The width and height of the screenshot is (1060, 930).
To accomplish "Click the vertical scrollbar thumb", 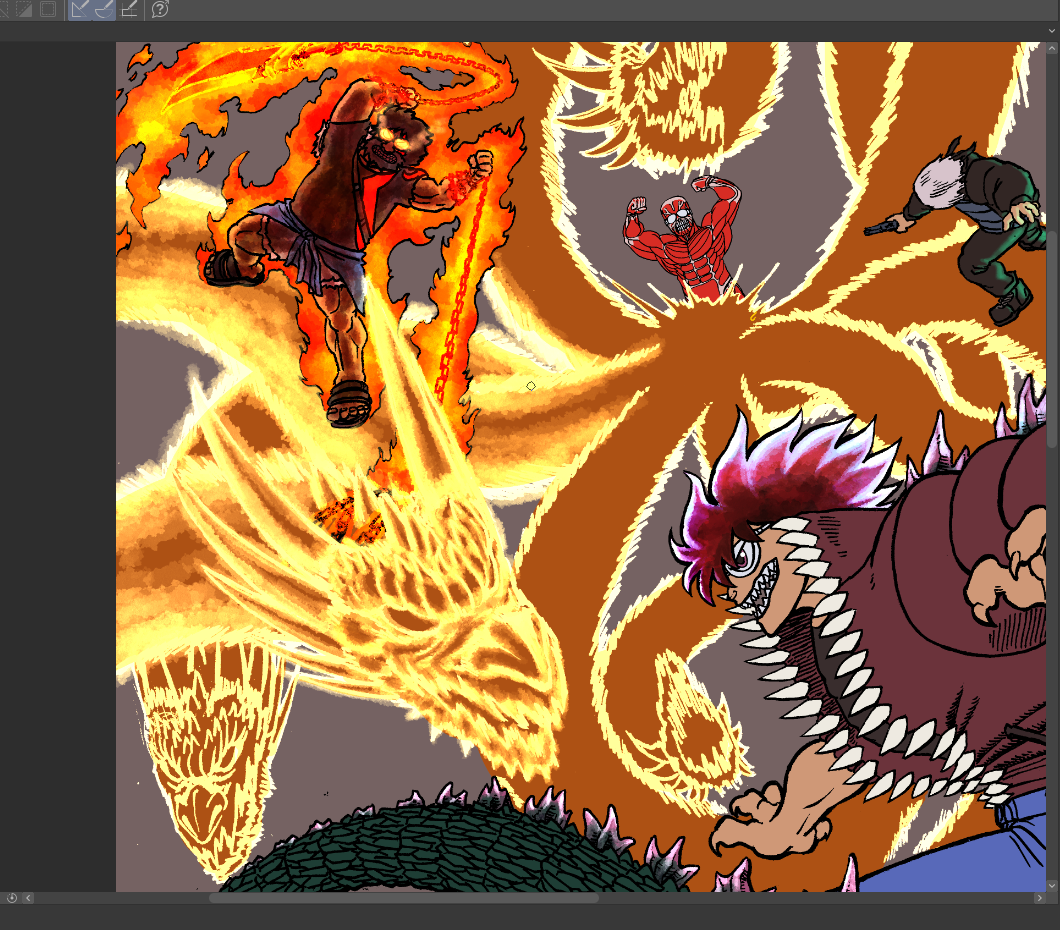I will 1052,338.
